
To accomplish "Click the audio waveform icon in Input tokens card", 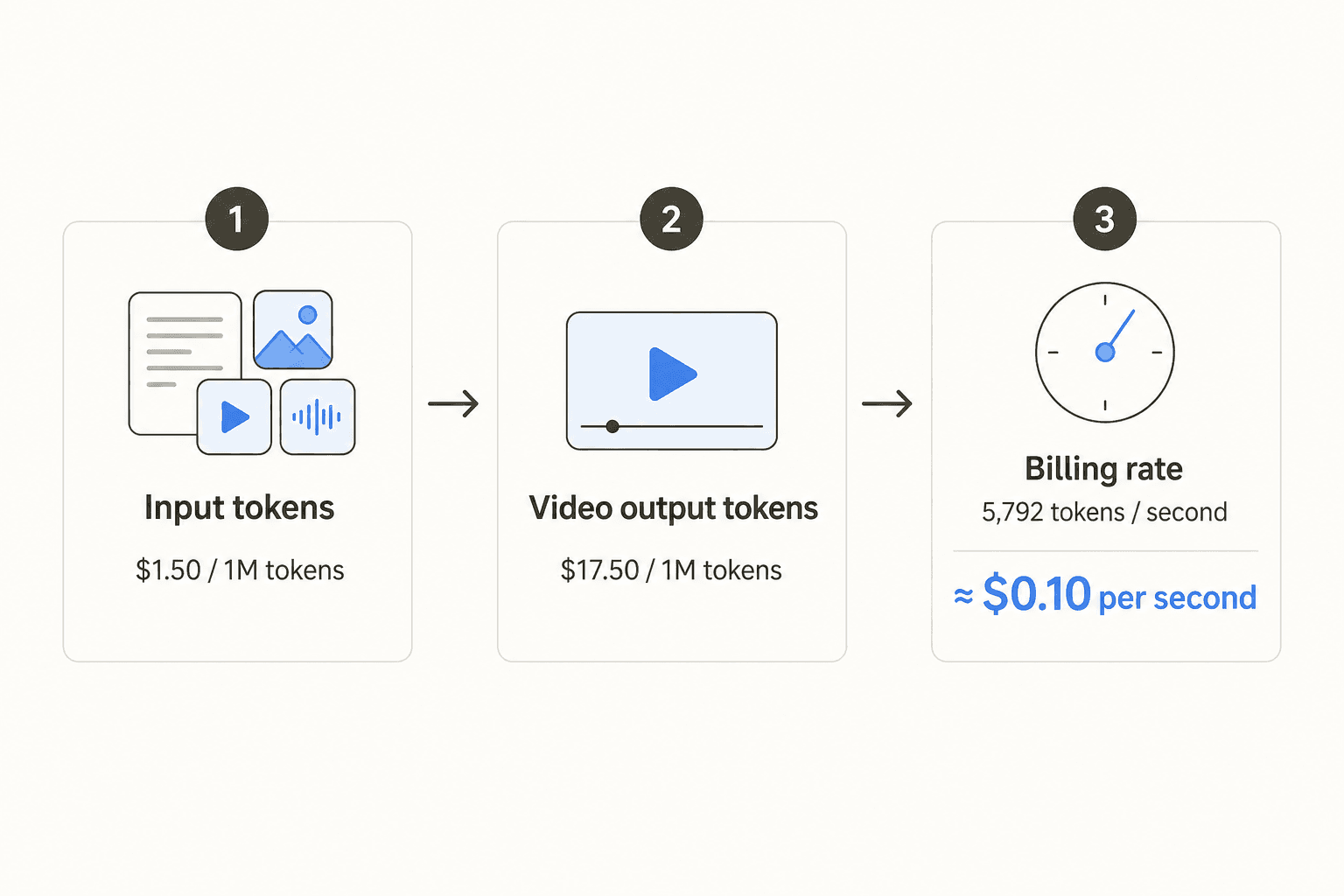I will [x=318, y=416].
